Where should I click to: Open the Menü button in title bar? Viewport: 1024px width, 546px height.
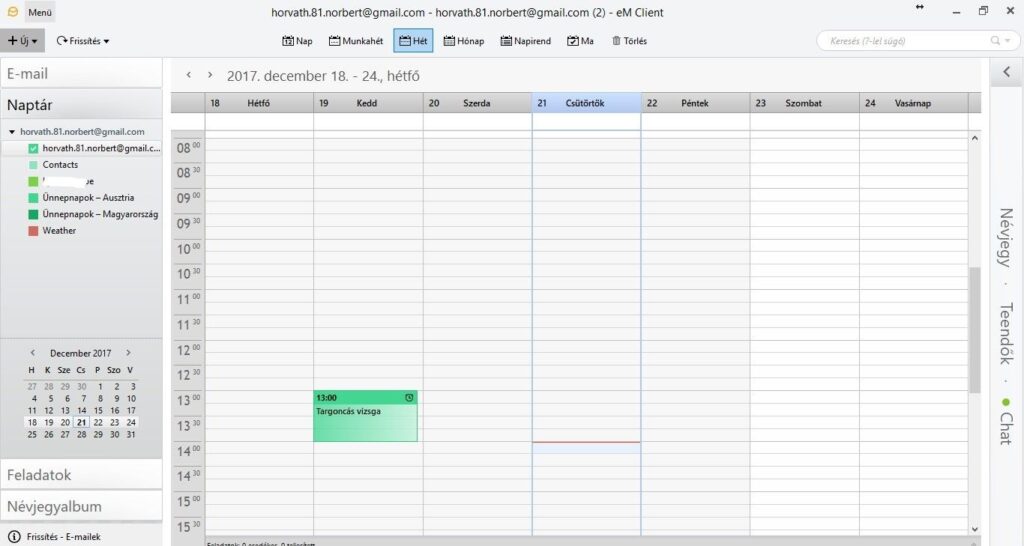coord(40,12)
